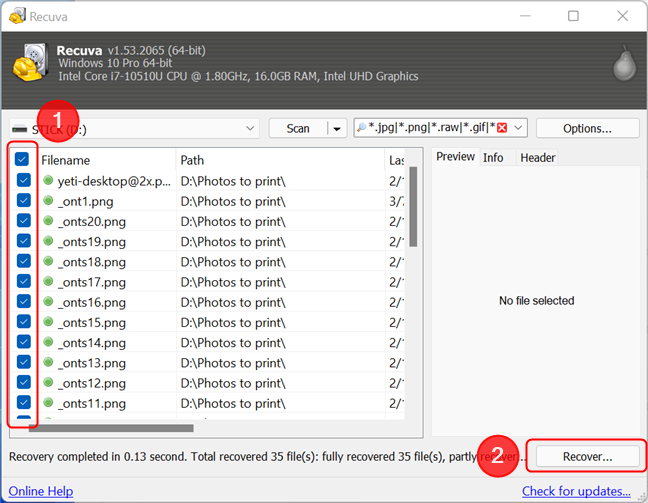Open the Online Help link
This screenshot has width=648, height=503.
coord(41,491)
